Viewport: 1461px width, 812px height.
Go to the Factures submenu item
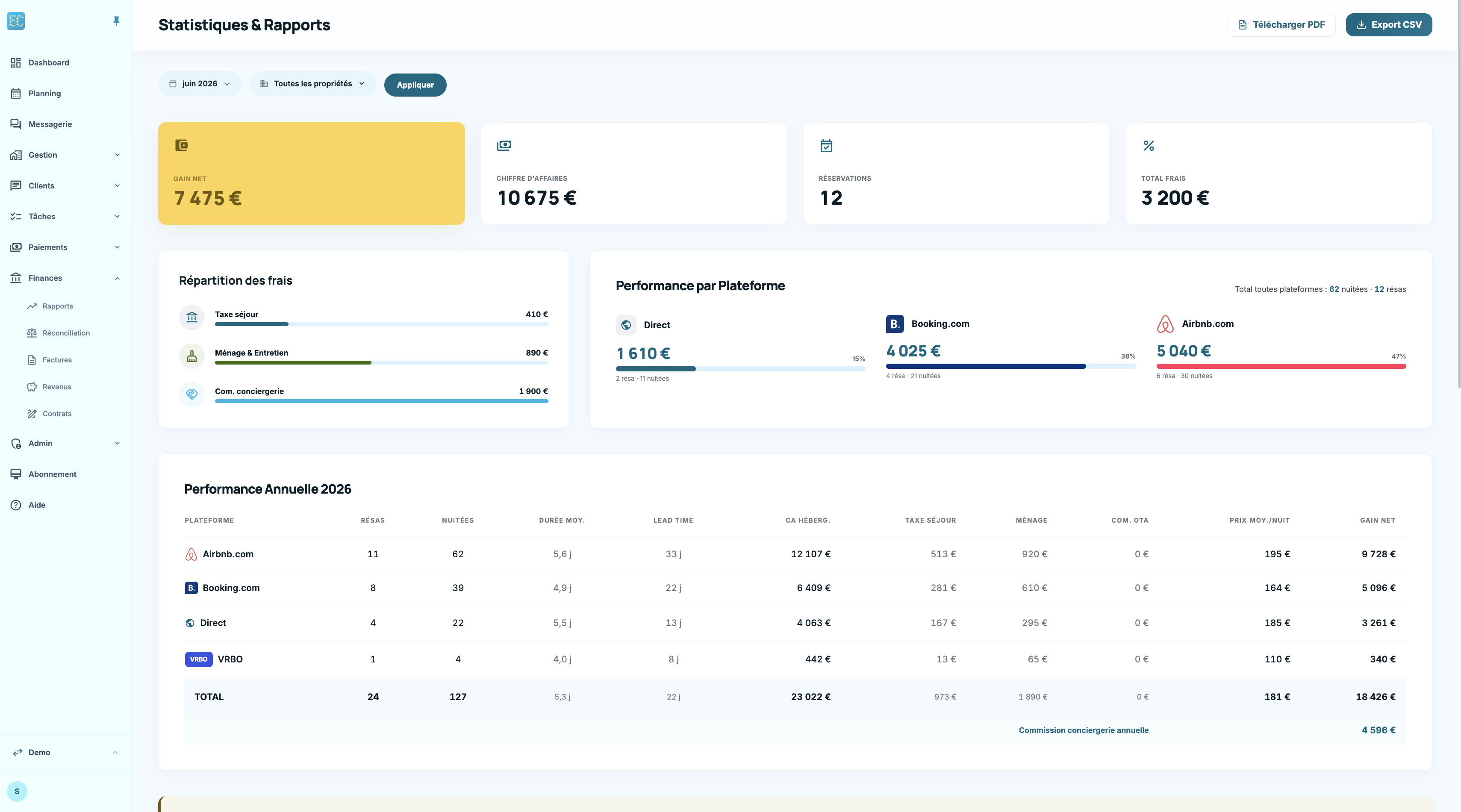click(x=57, y=360)
